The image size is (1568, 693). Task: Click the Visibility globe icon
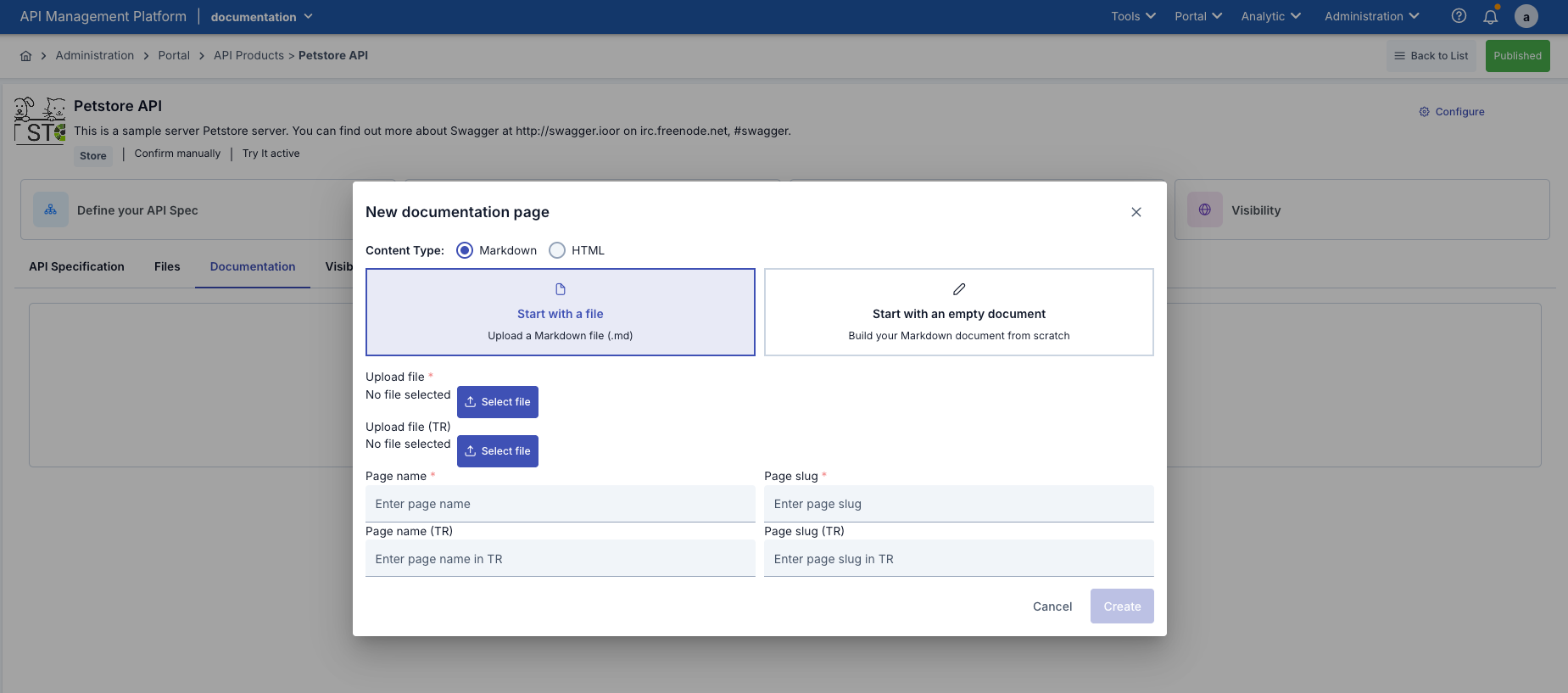click(1204, 210)
